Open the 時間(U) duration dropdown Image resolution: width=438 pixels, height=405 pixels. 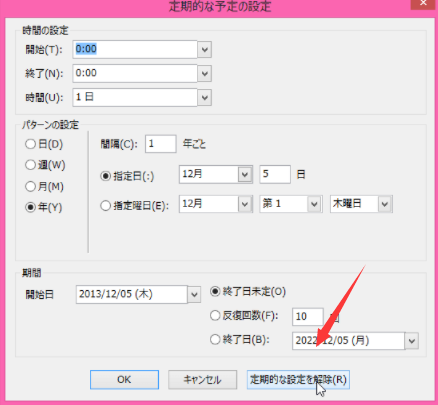205,98
